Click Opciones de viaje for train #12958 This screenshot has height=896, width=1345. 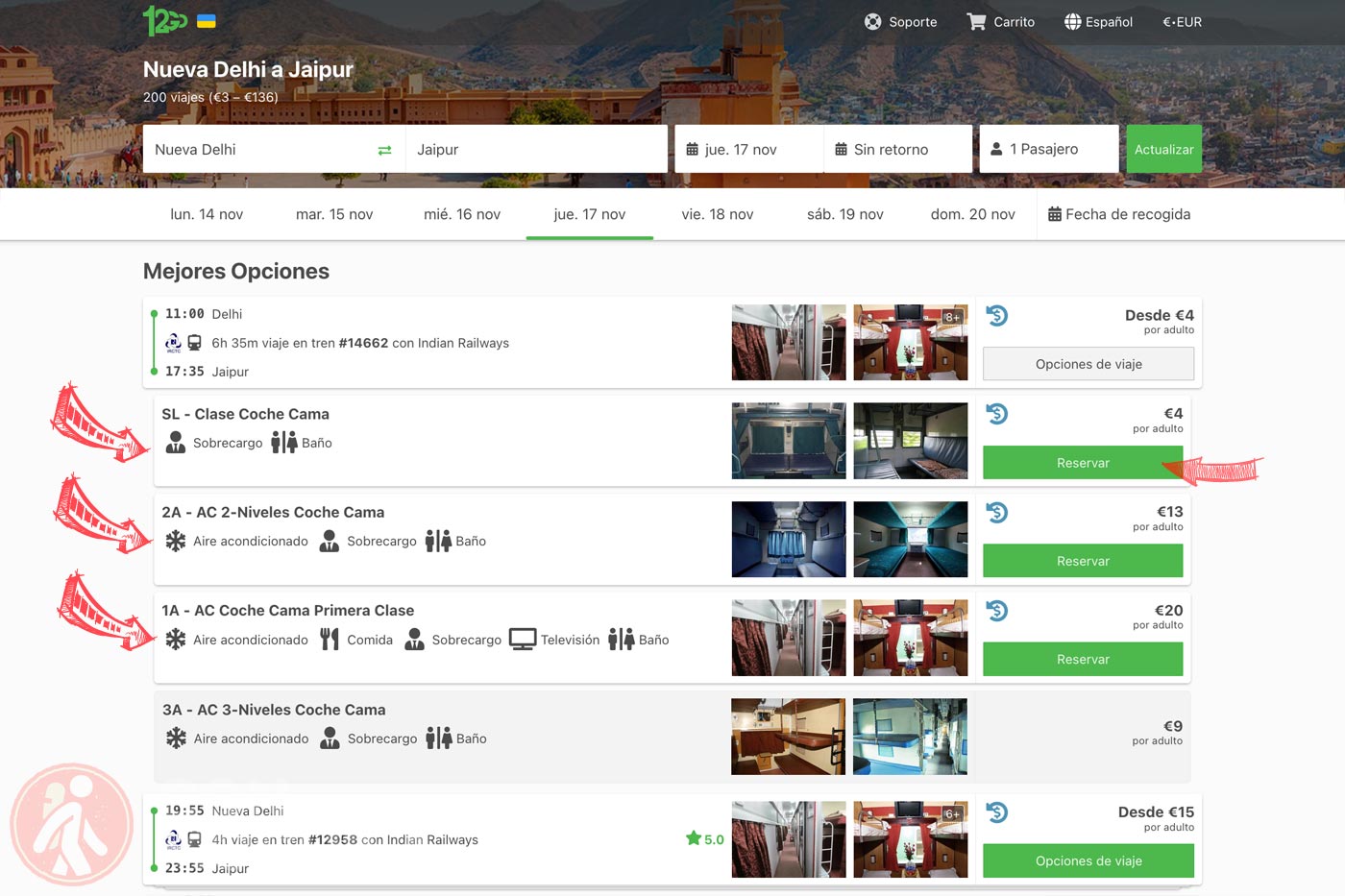click(1088, 860)
